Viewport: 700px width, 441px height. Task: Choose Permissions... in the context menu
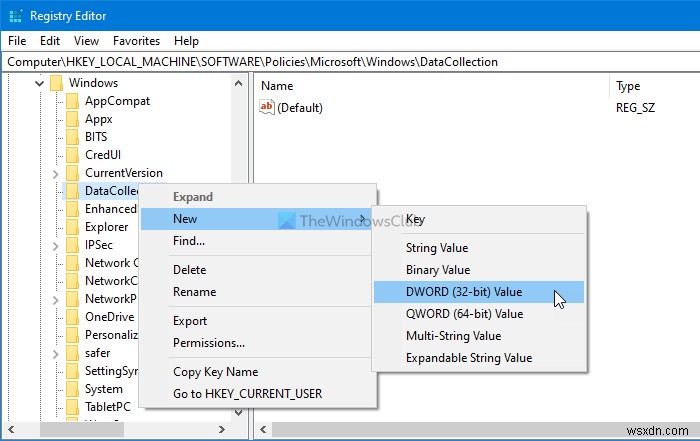pyautogui.click(x=258, y=343)
